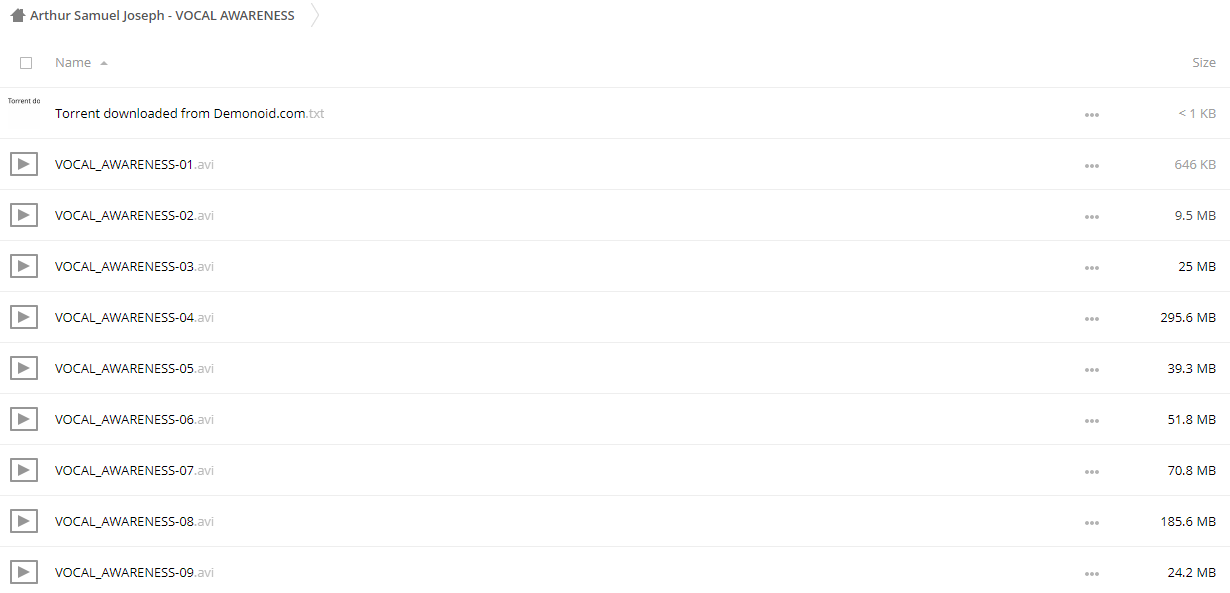Image resolution: width=1230 pixels, height=593 pixels.
Task: Click the video icon for VOCAL_AWARENESS-01.avi
Action: pyautogui.click(x=24, y=164)
